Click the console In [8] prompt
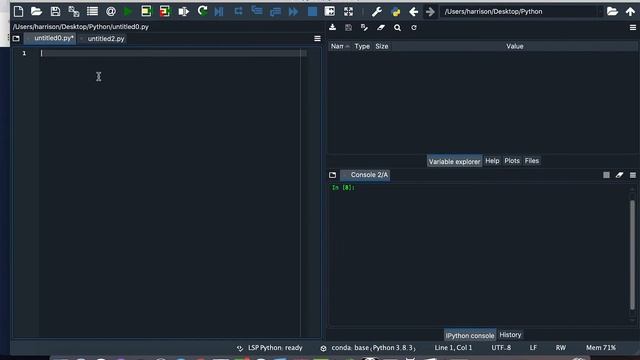The height and width of the screenshot is (360, 640). coord(343,187)
